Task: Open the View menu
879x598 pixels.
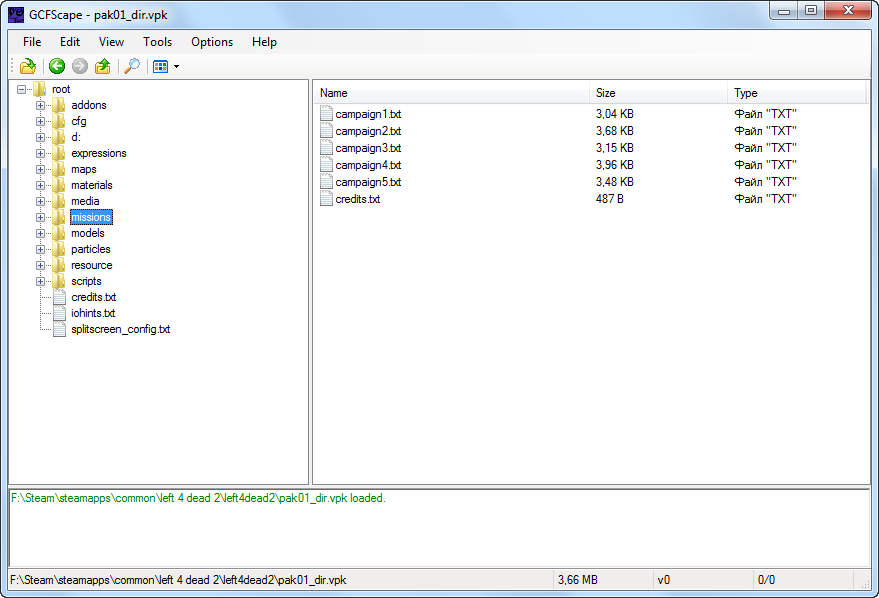Action: point(112,42)
